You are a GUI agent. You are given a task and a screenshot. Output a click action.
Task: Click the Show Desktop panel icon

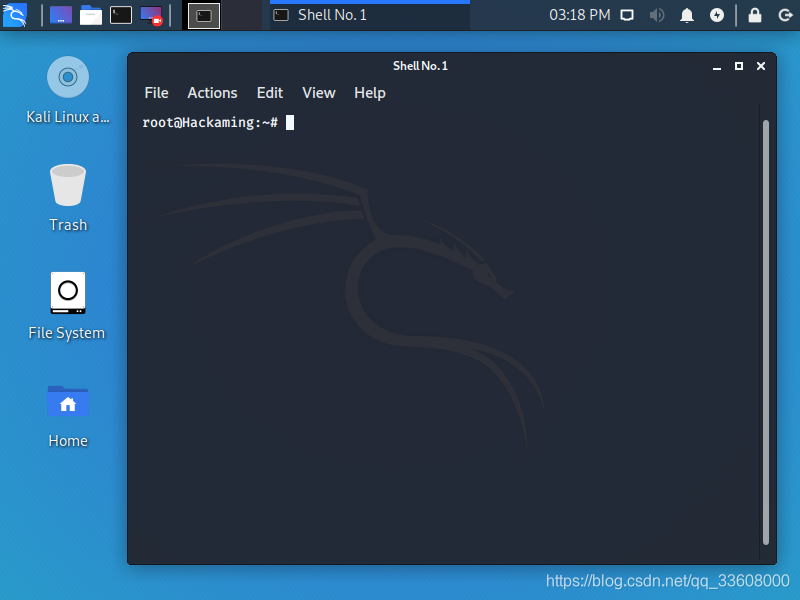point(61,15)
